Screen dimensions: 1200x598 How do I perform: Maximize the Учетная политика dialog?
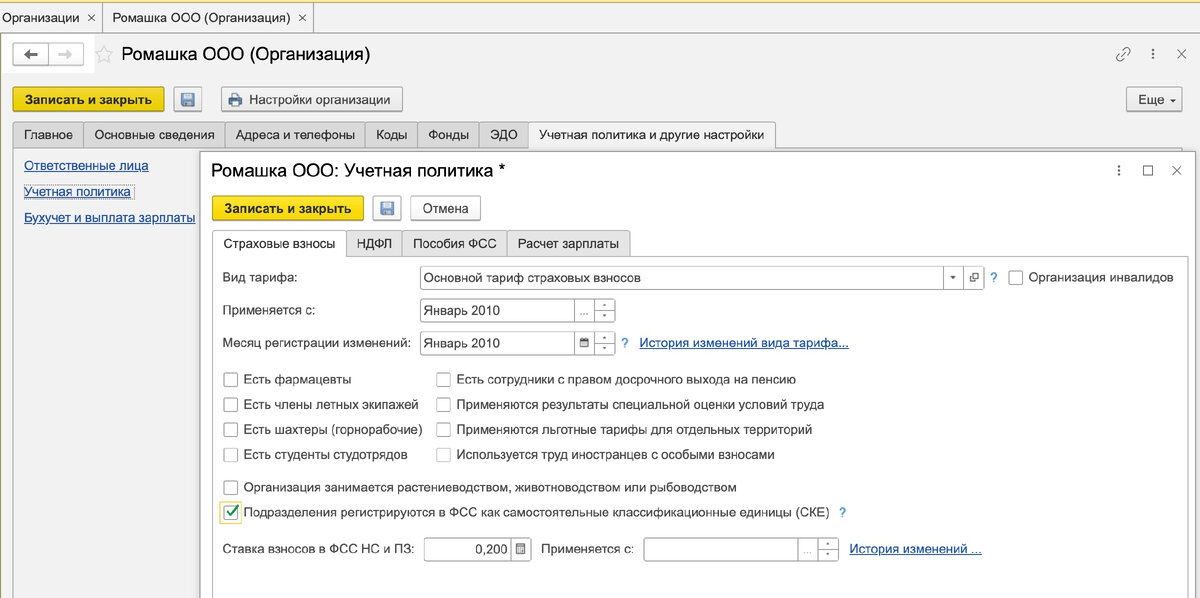[1148, 171]
